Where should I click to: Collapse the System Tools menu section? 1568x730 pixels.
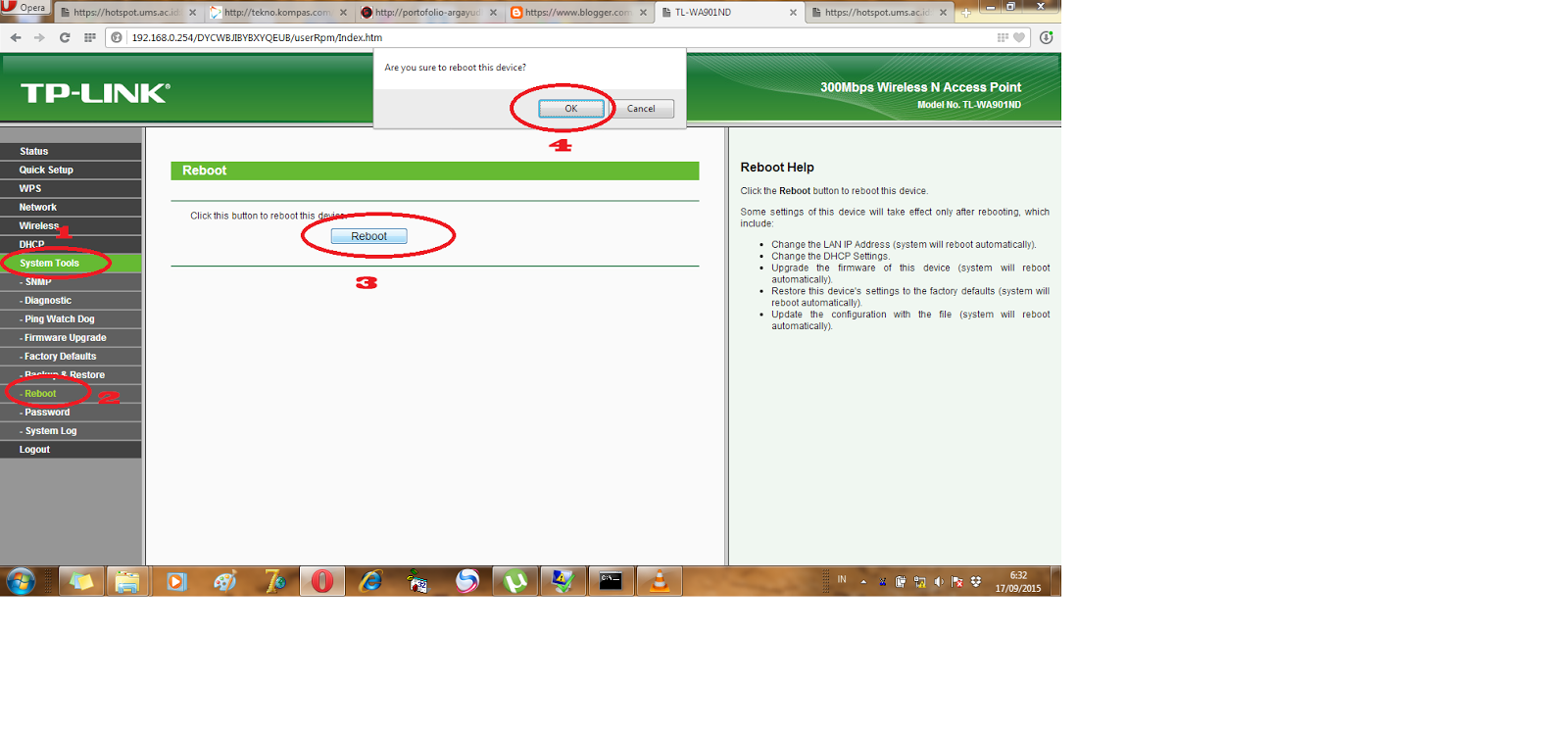[x=71, y=263]
